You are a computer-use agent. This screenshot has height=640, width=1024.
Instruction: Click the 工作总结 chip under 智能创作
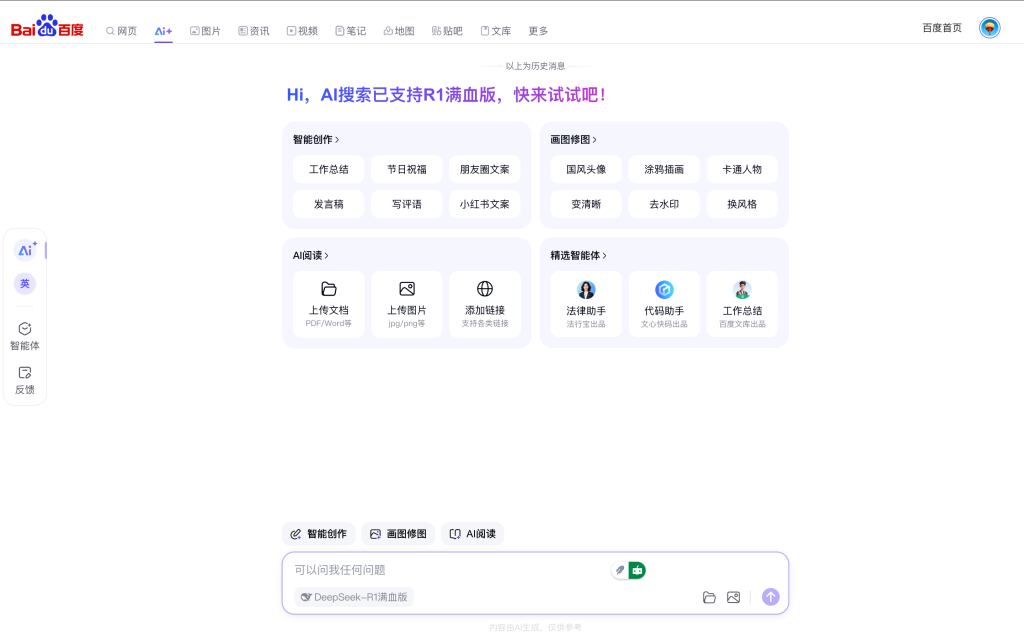click(328, 169)
